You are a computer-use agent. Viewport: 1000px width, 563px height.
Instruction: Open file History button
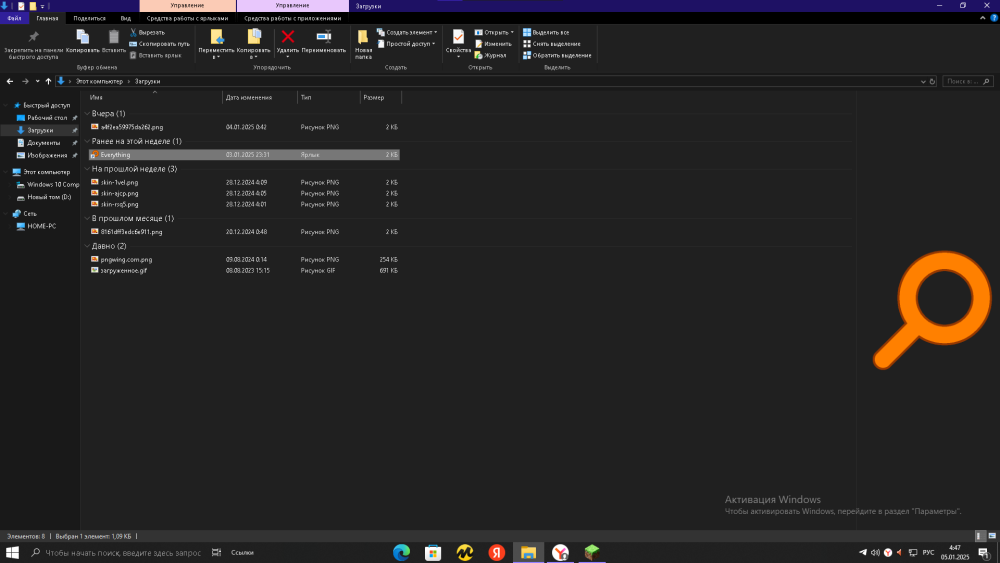490,55
